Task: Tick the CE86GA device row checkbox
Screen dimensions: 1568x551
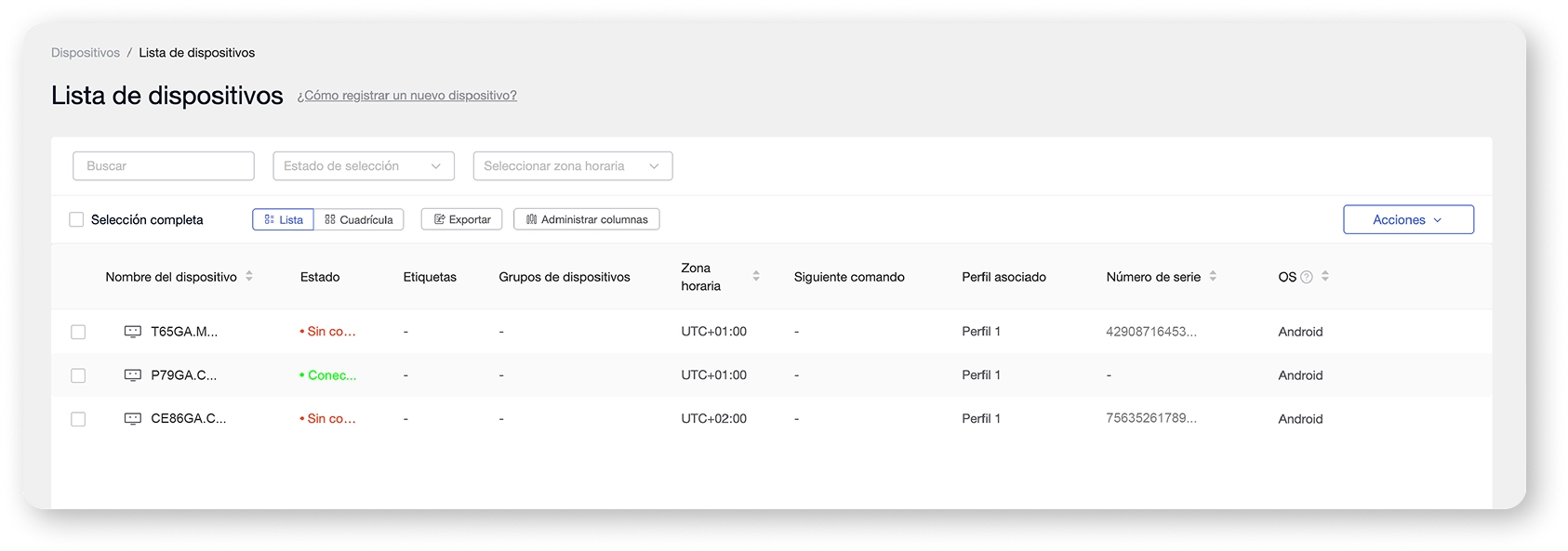Action: click(78, 419)
